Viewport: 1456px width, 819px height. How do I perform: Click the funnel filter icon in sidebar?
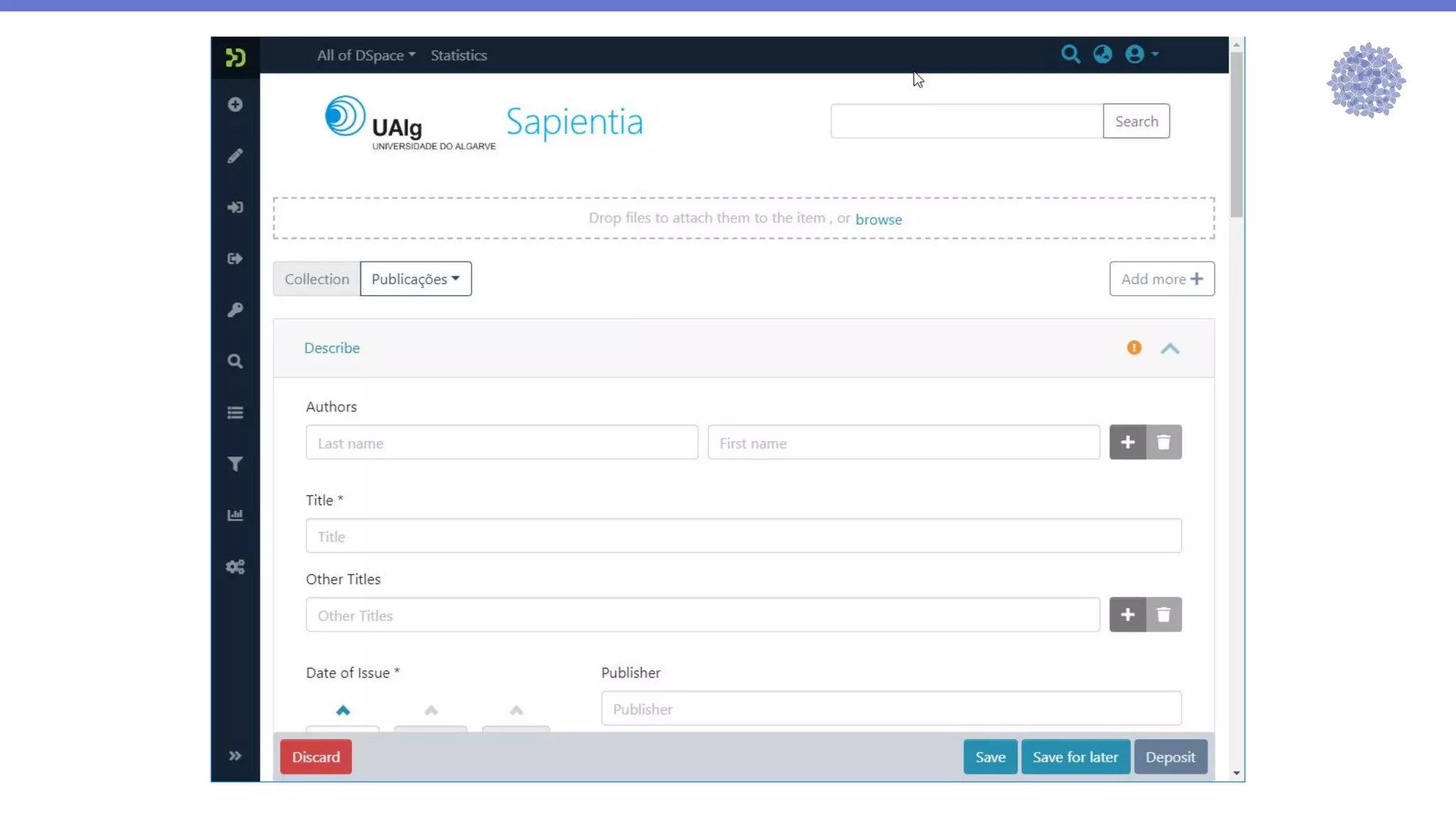(x=235, y=464)
